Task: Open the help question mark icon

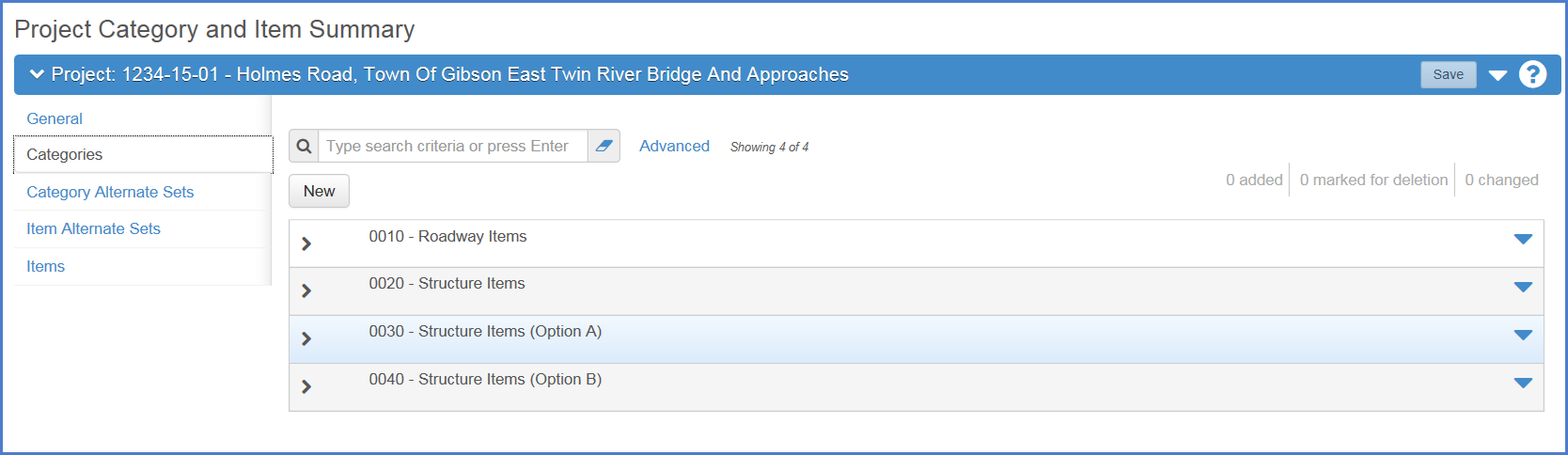Action: (x=1532, y=74)
